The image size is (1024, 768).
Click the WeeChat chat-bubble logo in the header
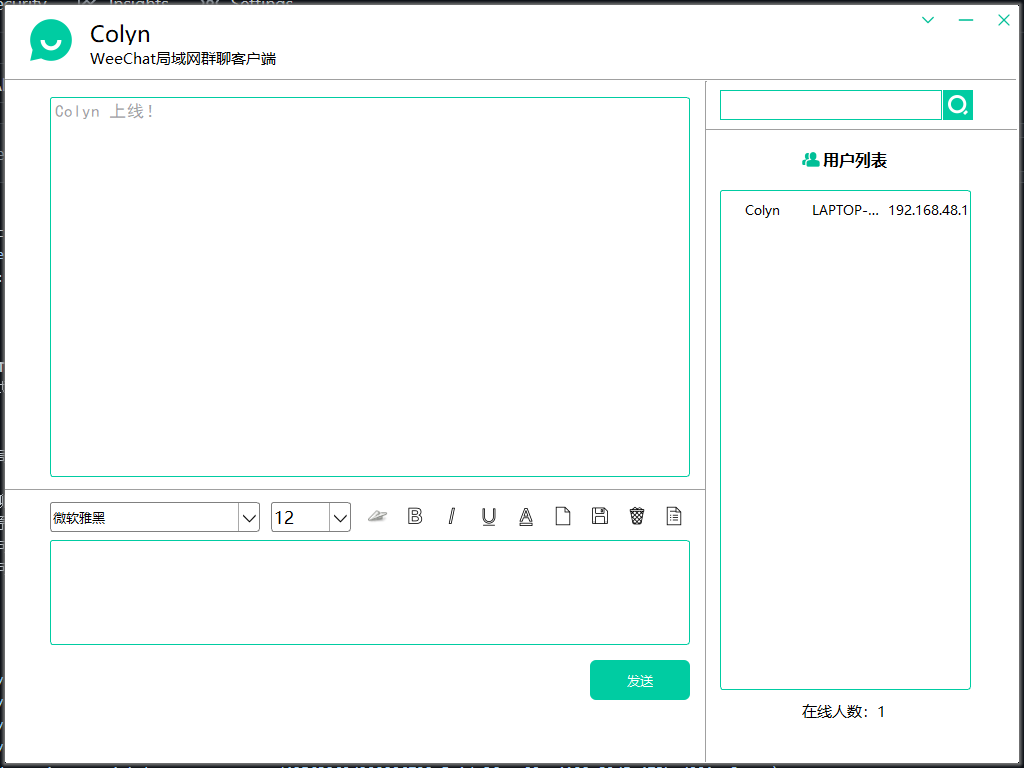tap(51, 42)
